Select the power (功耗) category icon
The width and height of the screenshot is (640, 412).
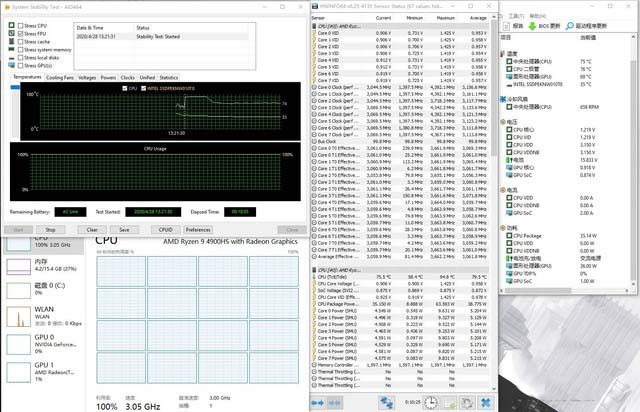click(x=503, y=228)
